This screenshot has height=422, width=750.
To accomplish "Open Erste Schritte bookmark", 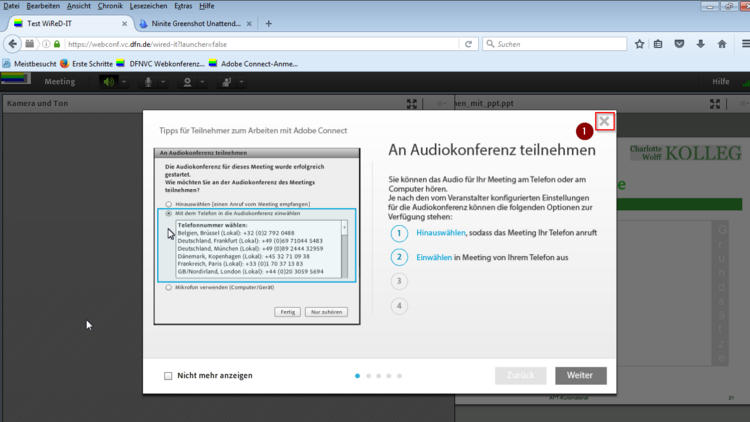I will tap(87, 64).
